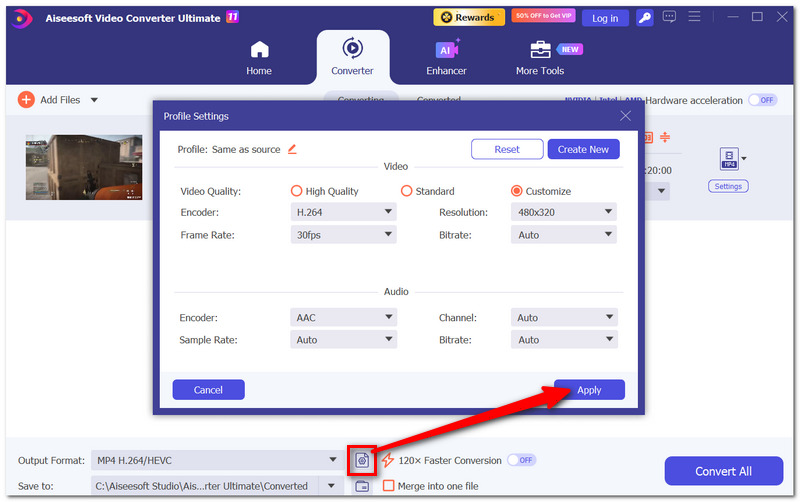
Task: Click the Aiseesoft app logo icon
Action: [x=21, y=18]
